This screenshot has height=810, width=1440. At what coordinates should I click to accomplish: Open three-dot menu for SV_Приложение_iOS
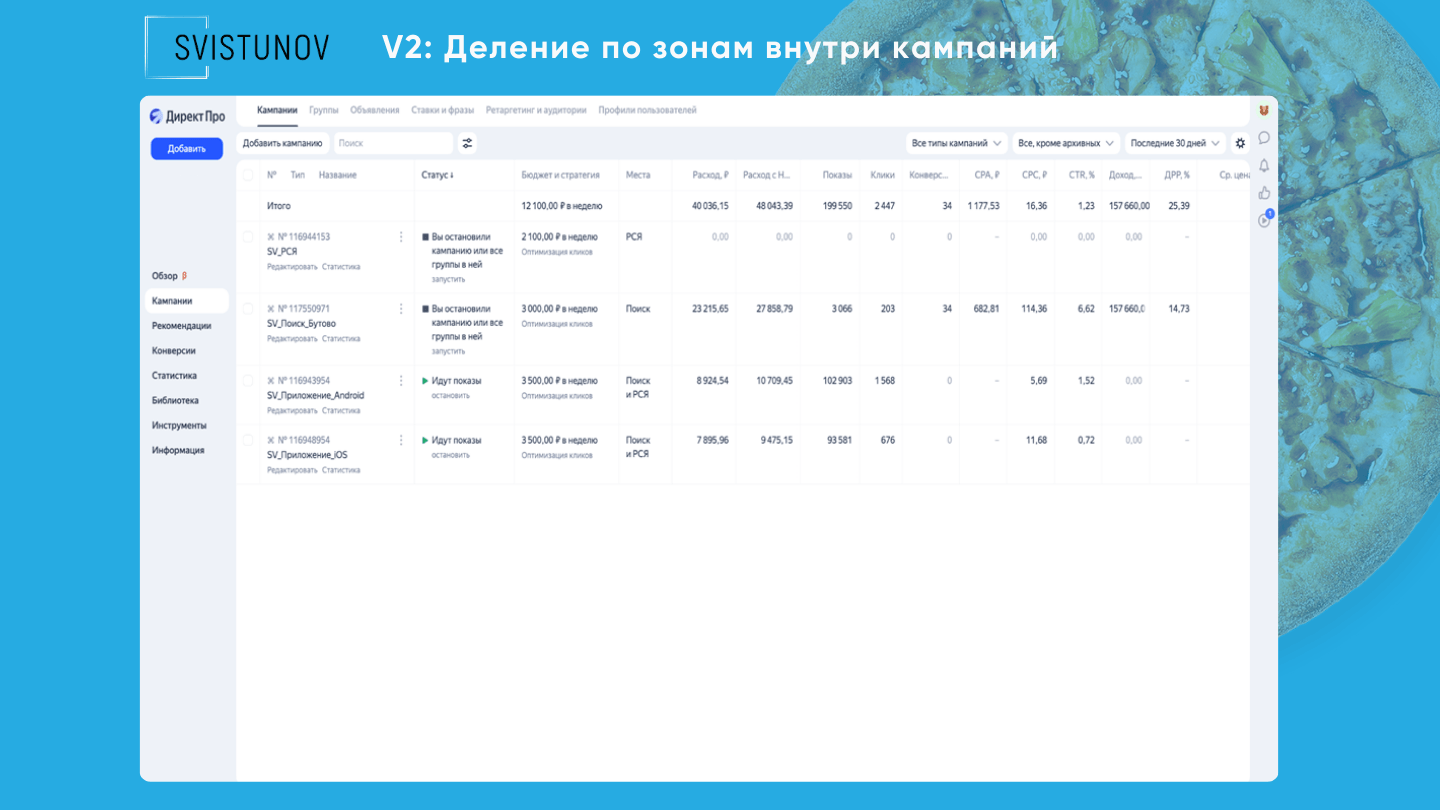pyautogui.click(x=401, y=440)
